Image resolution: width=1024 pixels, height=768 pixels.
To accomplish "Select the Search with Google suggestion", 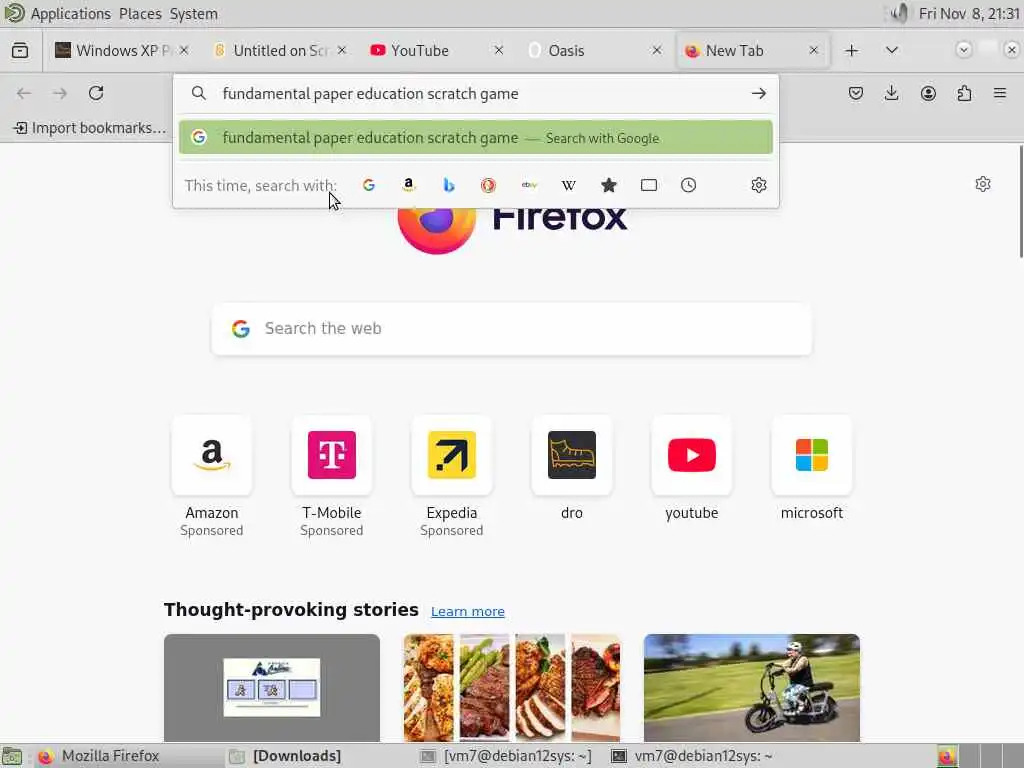I will 475,138.
